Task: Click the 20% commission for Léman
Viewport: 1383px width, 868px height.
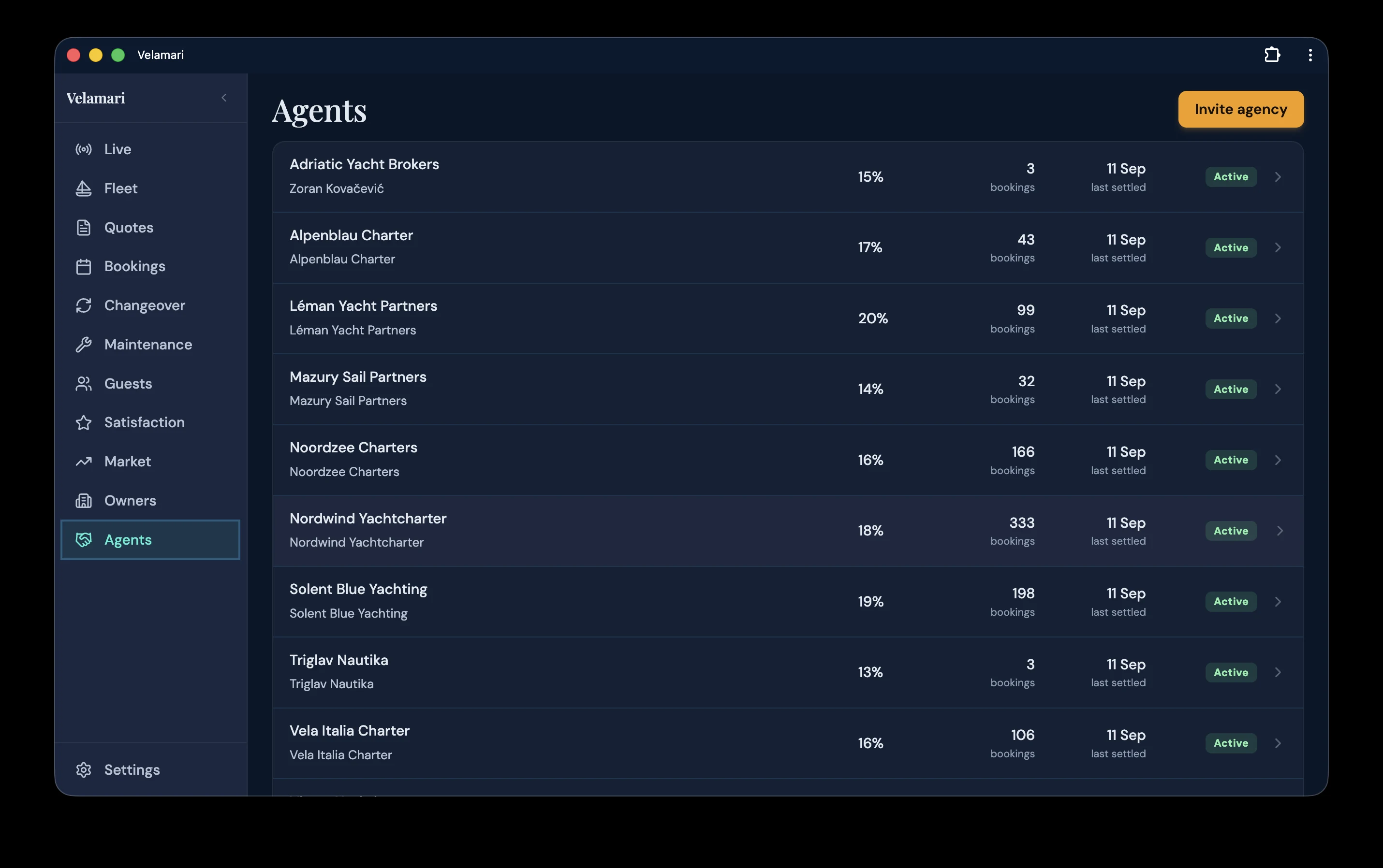Action: click(x=873, y=318)
